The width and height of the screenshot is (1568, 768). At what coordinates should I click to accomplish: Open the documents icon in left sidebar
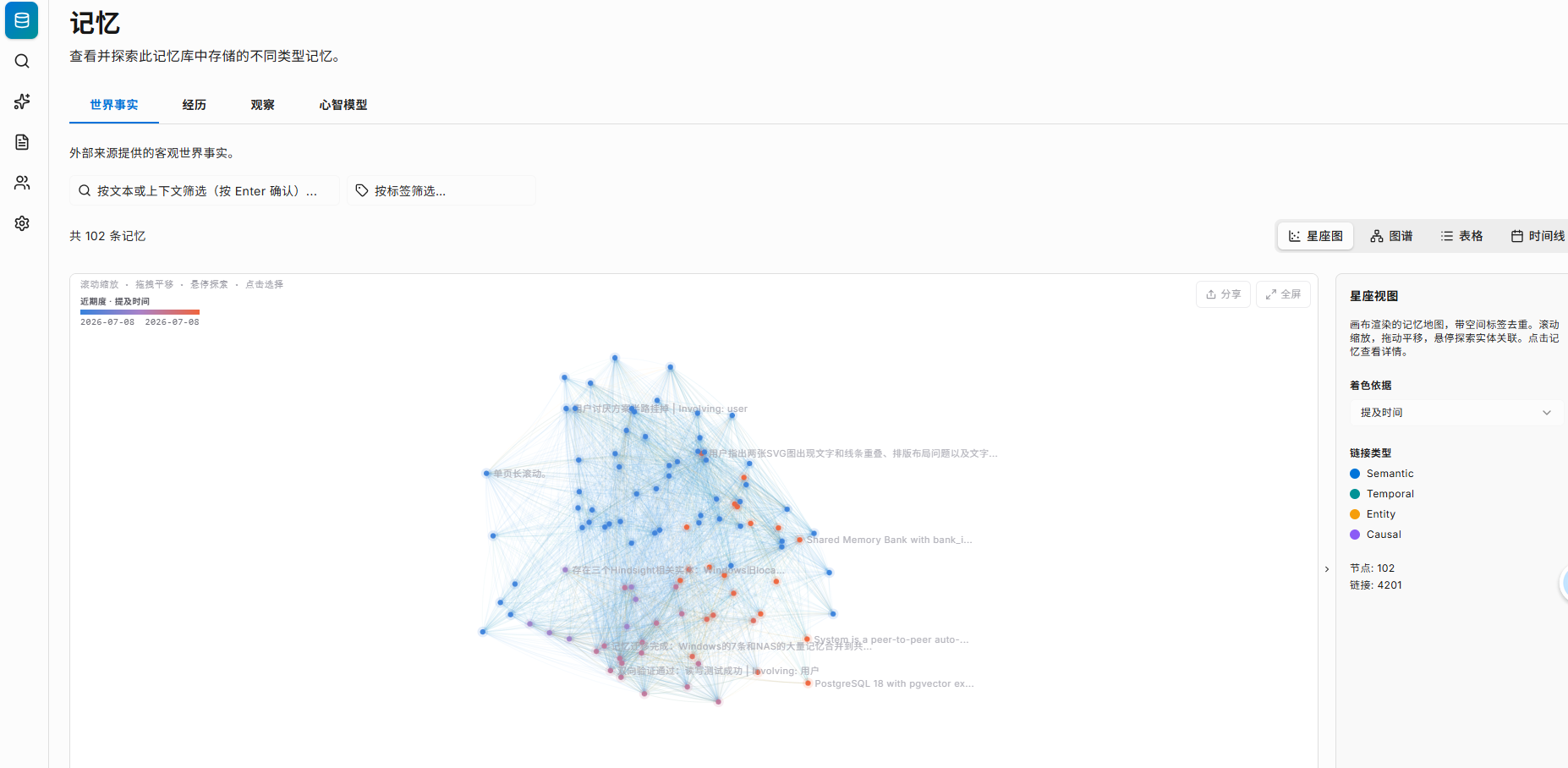(x=22, y=142)
